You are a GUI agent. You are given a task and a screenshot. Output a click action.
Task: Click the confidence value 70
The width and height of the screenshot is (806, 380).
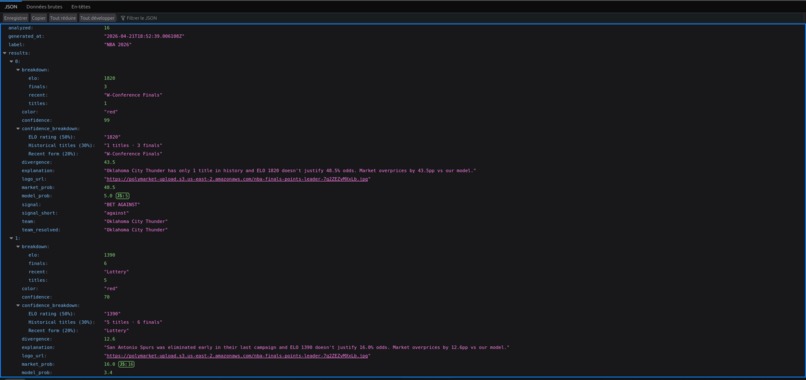pos(106,297)
